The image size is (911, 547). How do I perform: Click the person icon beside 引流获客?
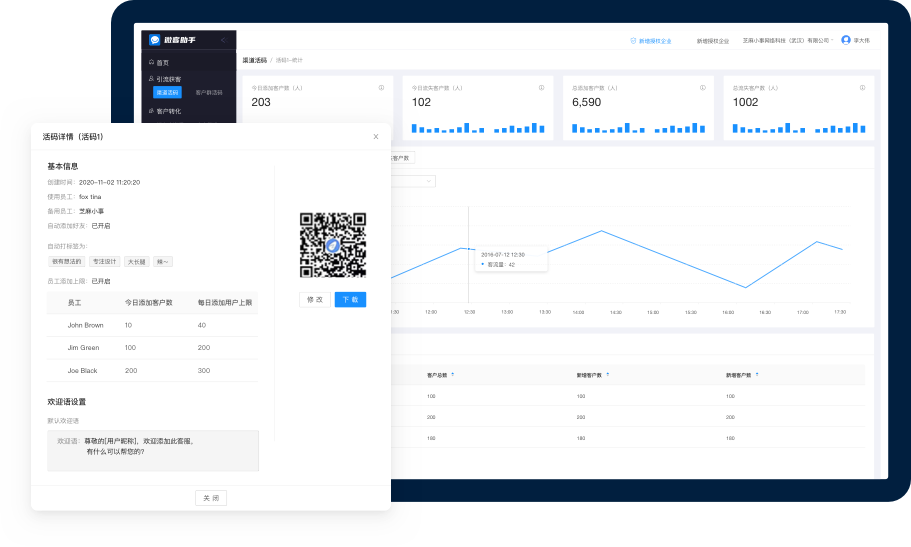click(151, 78)
